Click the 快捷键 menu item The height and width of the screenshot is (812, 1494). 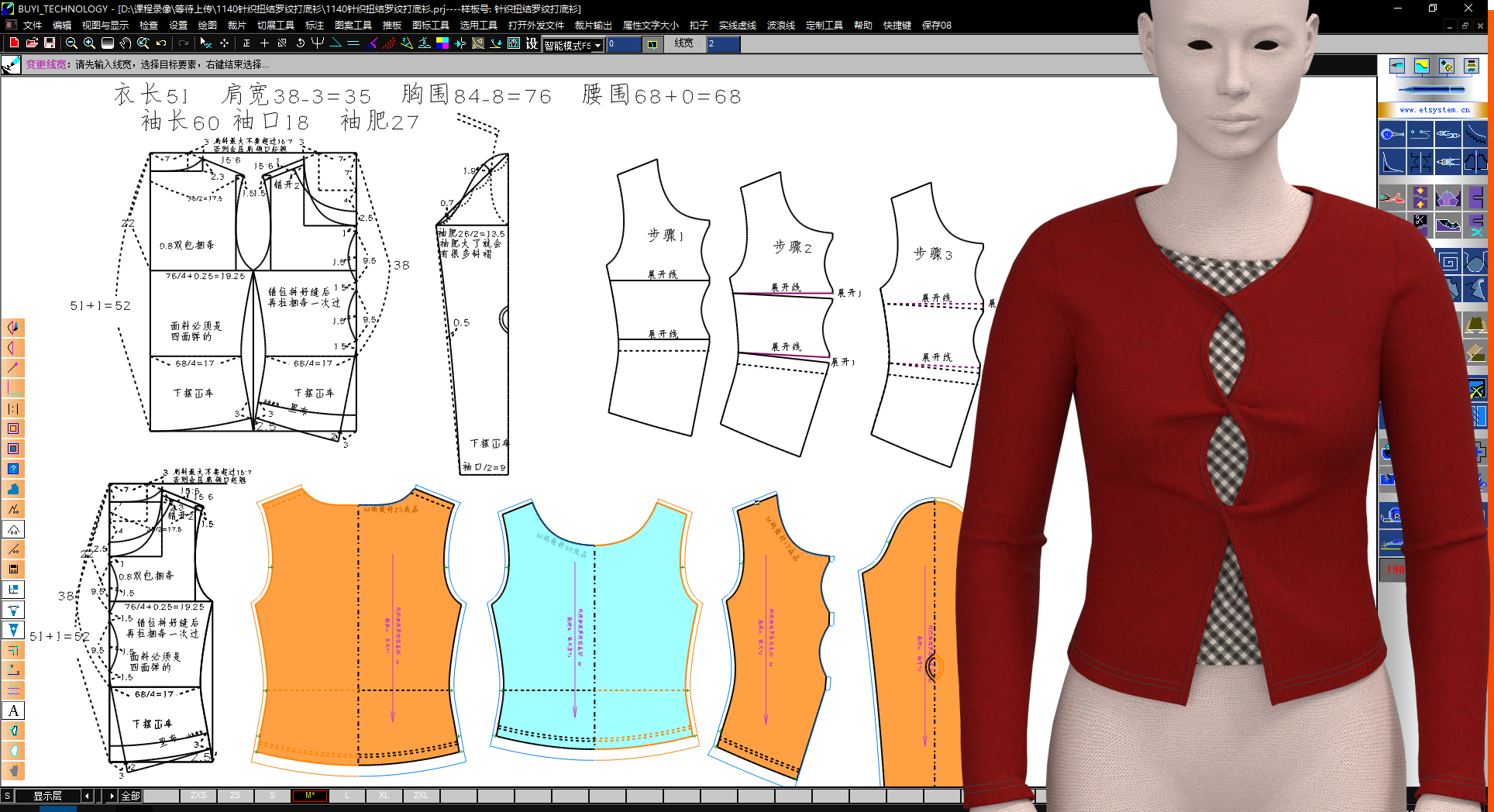pos(897,25)
